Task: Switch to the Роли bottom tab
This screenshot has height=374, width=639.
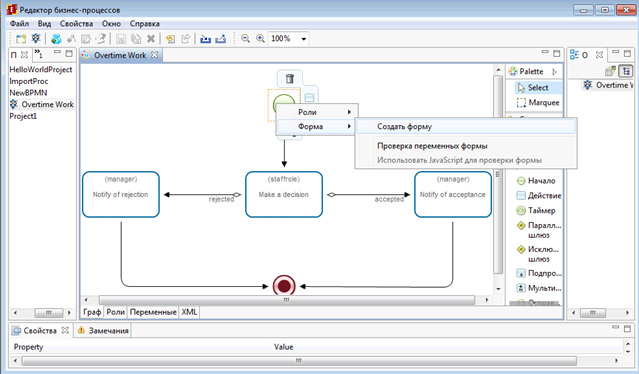Action: pos(115,312)
